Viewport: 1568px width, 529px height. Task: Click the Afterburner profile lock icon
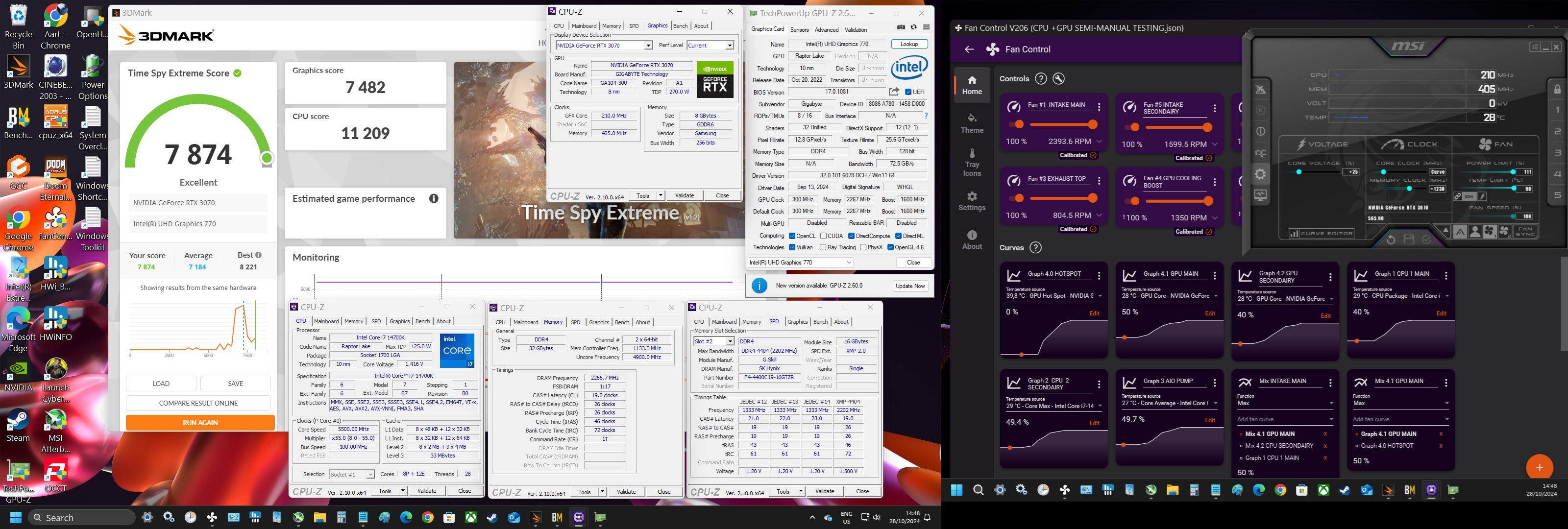coord(1557,90)
